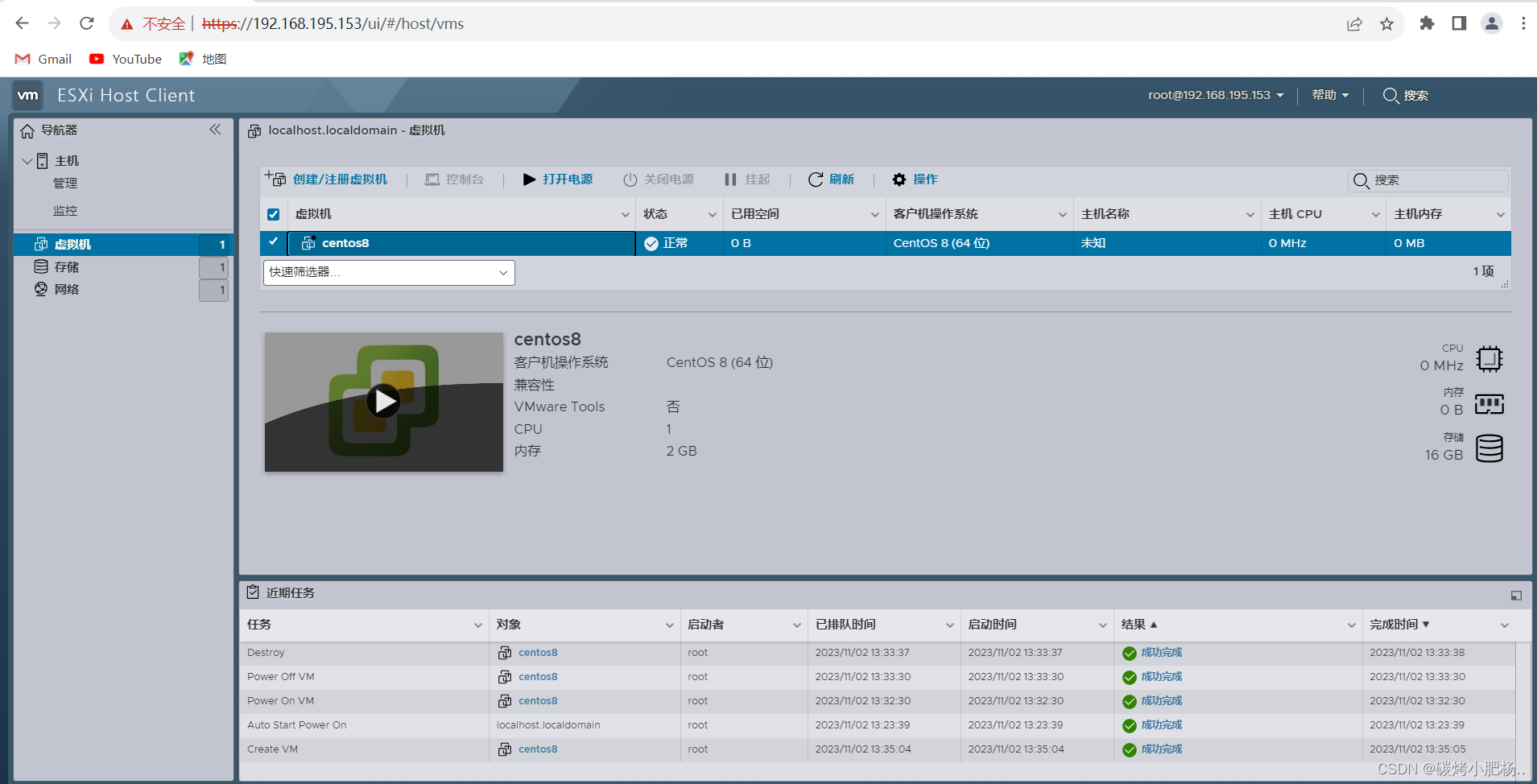This screenshot has height=784, width=1537.
Task: Open the 客户机操作系统 column dropdown arrow
Action: 1062,215
